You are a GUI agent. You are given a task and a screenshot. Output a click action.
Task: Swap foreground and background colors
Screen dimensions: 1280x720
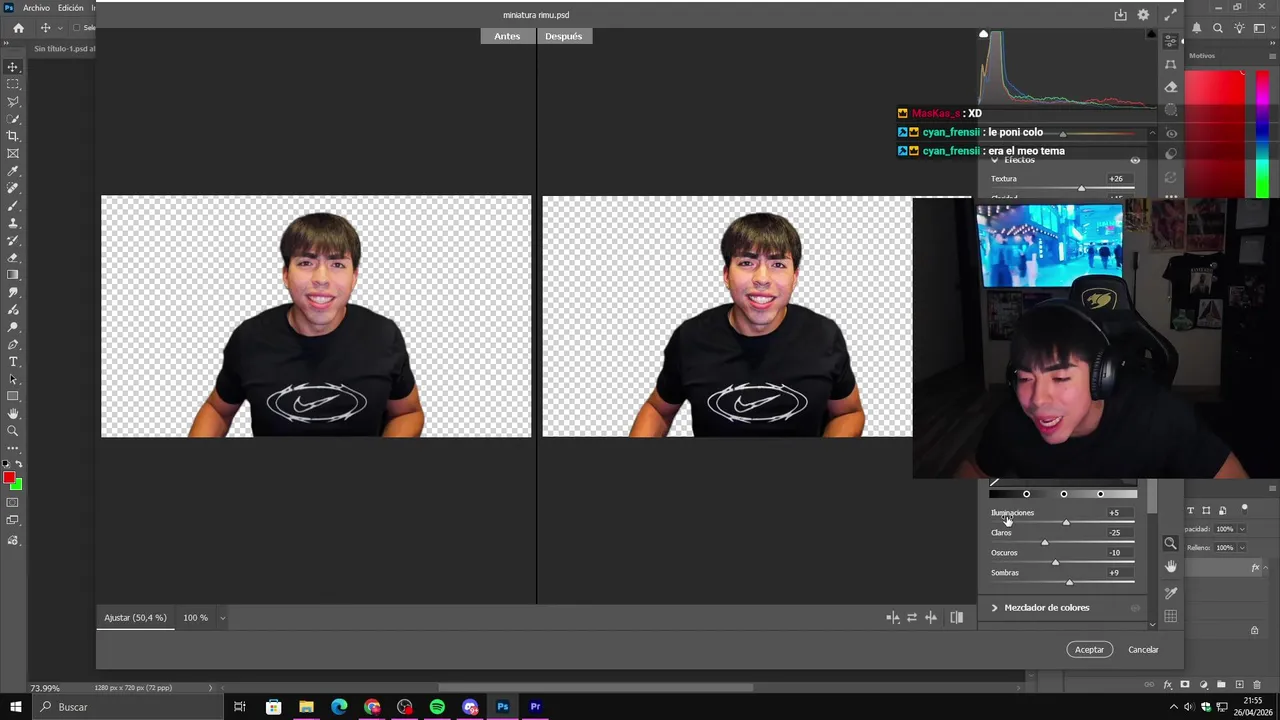(19, 464)
